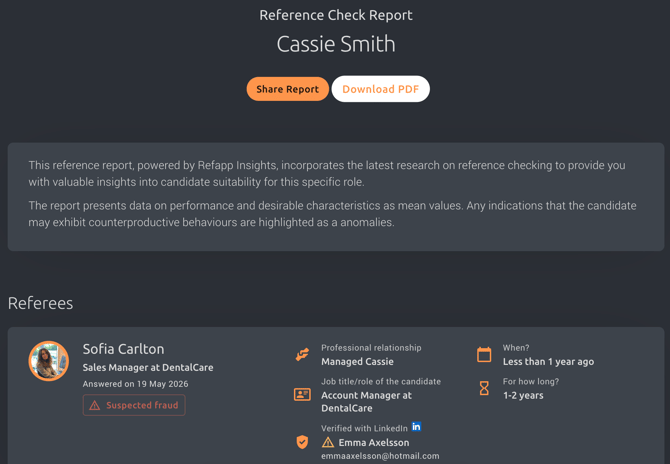
Task: Open Sofia Carlton's profile photo
Action: tap(49, 361)
